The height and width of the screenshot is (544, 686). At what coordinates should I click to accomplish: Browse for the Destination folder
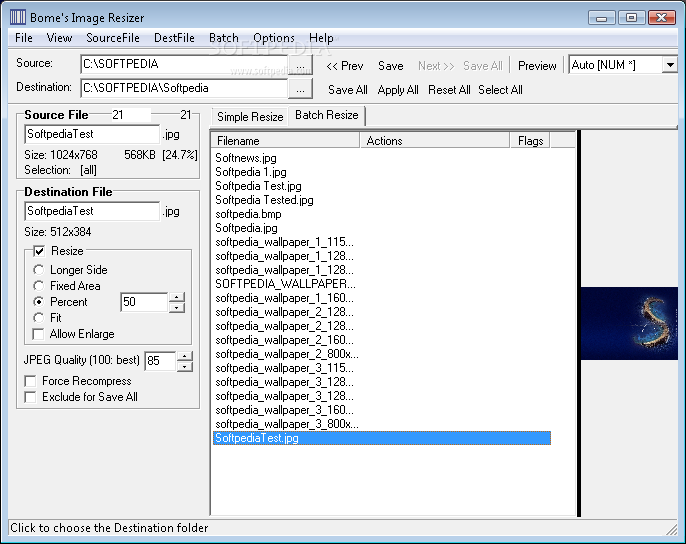pyautogui.click(x=300, y=89)
